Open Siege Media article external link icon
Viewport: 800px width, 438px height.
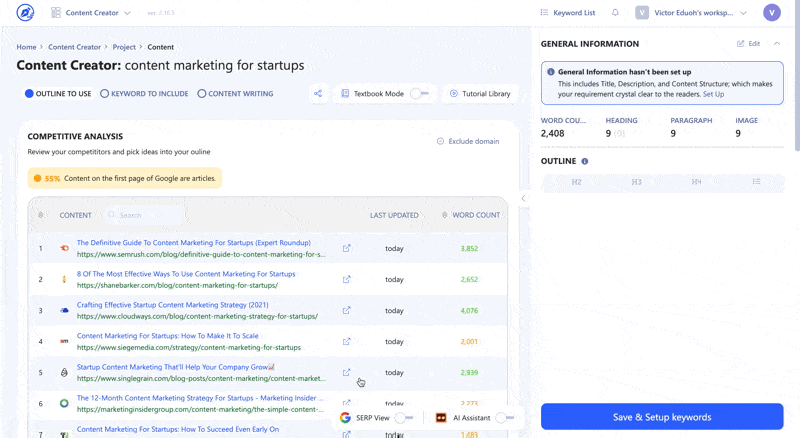[346, 342]
